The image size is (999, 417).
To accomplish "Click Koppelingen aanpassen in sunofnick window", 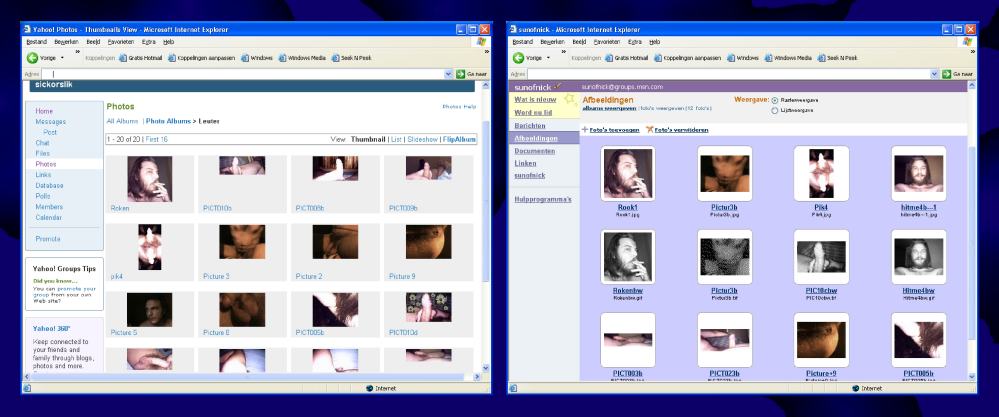I will click(x=689, y=58).
